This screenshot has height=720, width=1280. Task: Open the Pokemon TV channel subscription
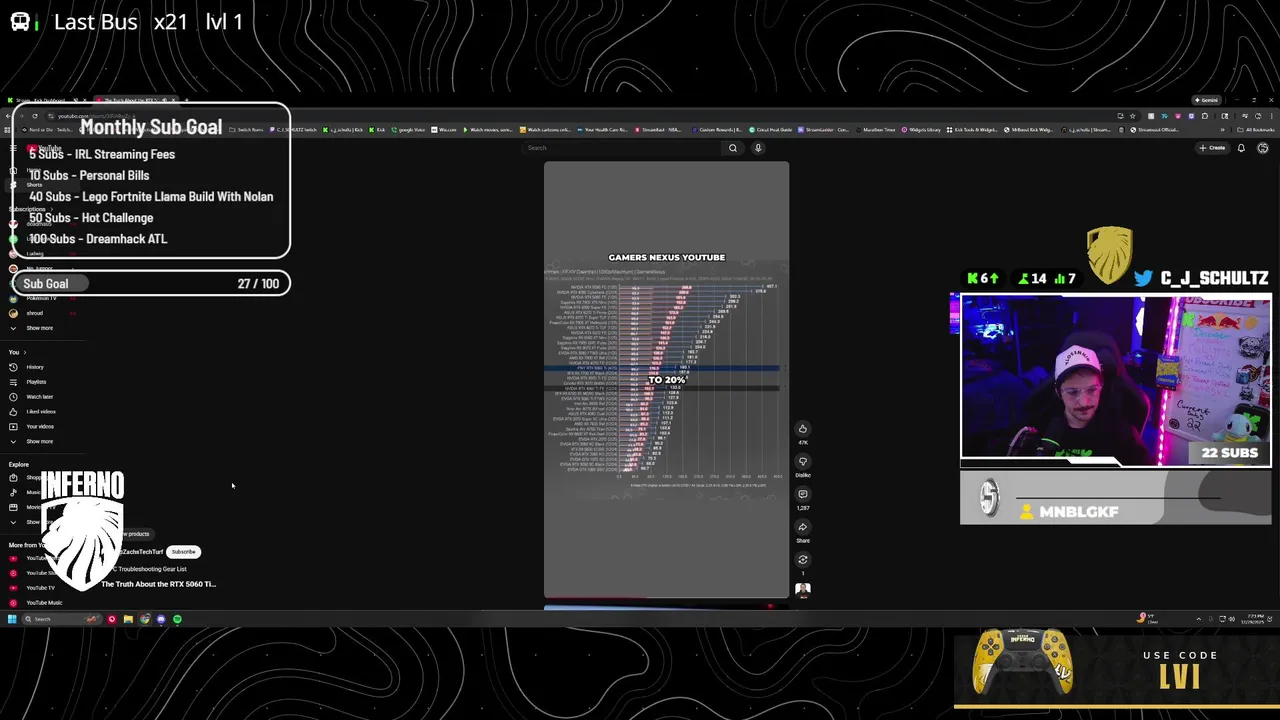coord(40,298)
